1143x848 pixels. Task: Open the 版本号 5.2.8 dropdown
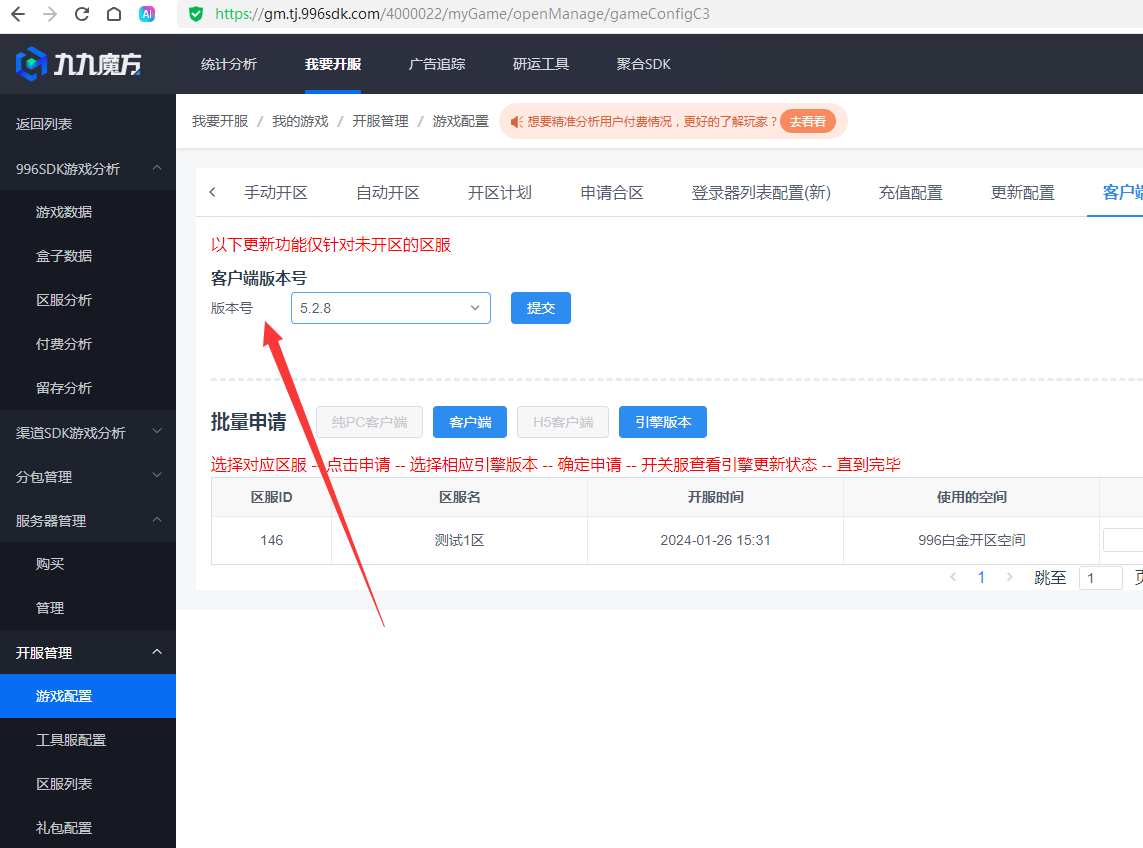pyautogui.click(x=391, y=308)
